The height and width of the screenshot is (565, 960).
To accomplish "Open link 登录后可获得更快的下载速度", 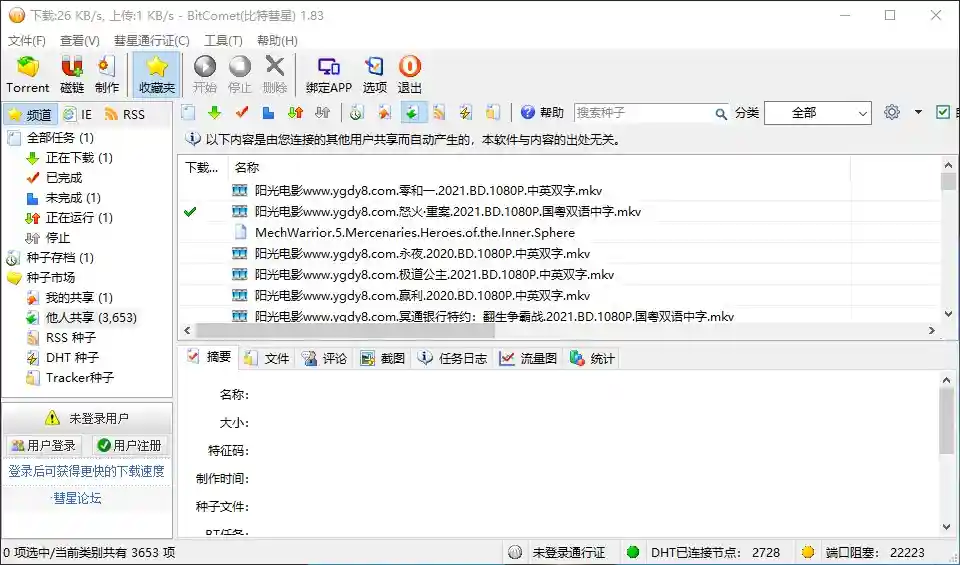I will 86,471.
